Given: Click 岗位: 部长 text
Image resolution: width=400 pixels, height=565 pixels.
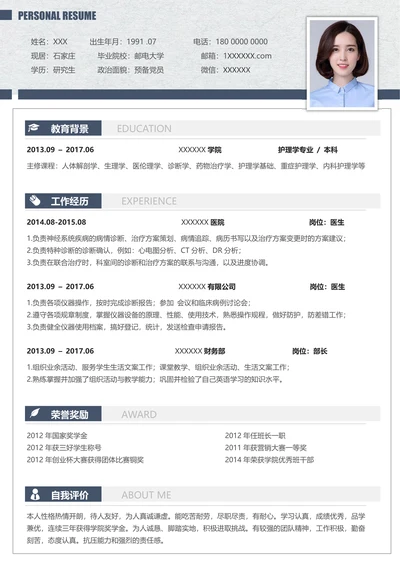Looking at the screenshot, I should click(310, 351).
